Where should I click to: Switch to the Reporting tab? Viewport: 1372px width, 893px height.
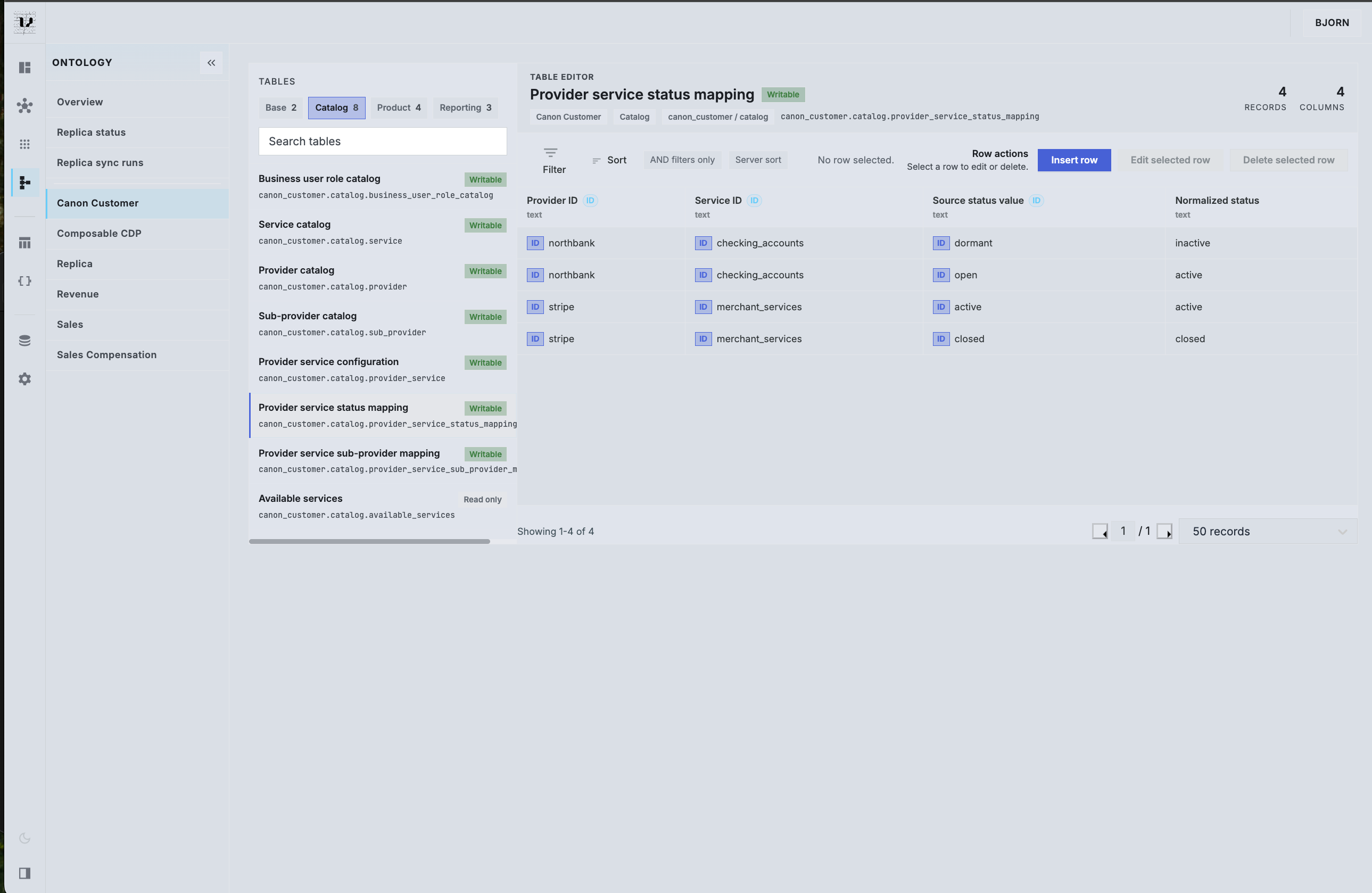[465, 107]
